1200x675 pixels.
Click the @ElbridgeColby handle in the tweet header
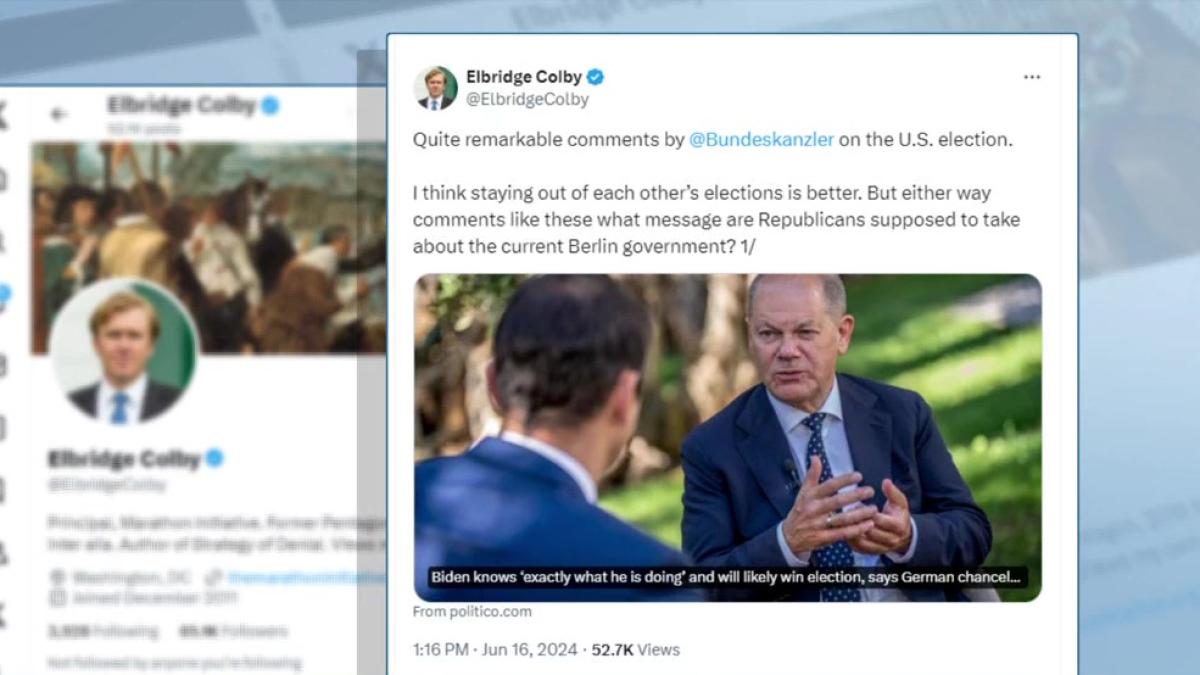pyautogui.click(x=527, y=100)
